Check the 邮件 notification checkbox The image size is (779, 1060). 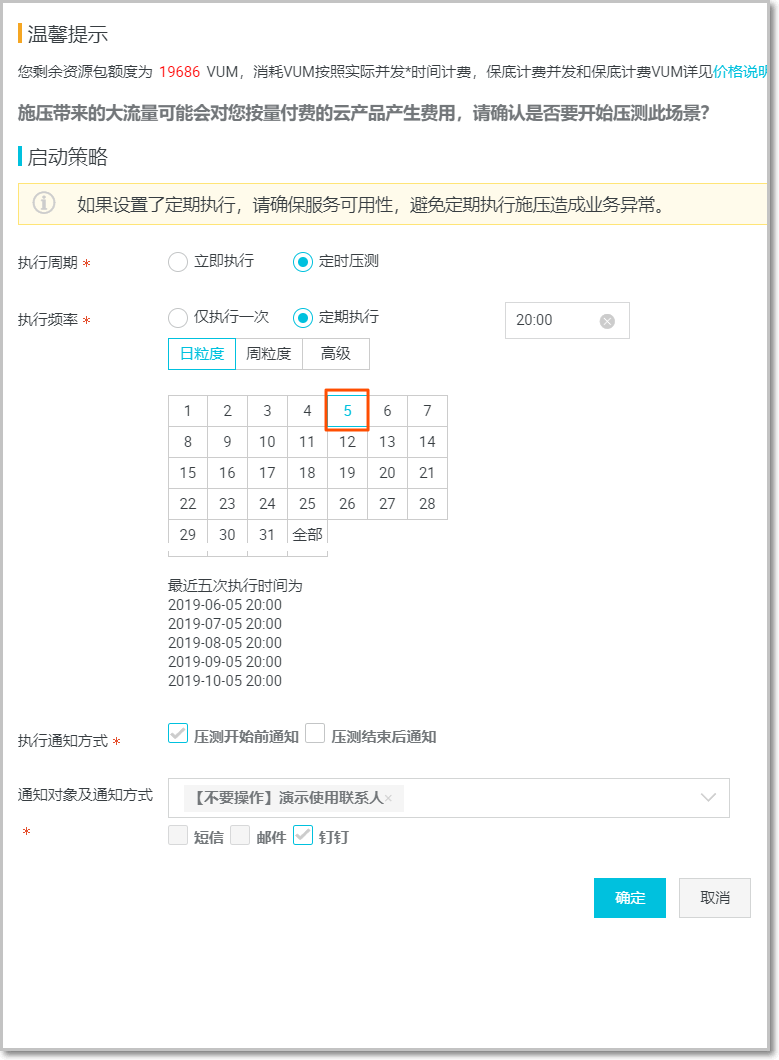pos(240,835)
